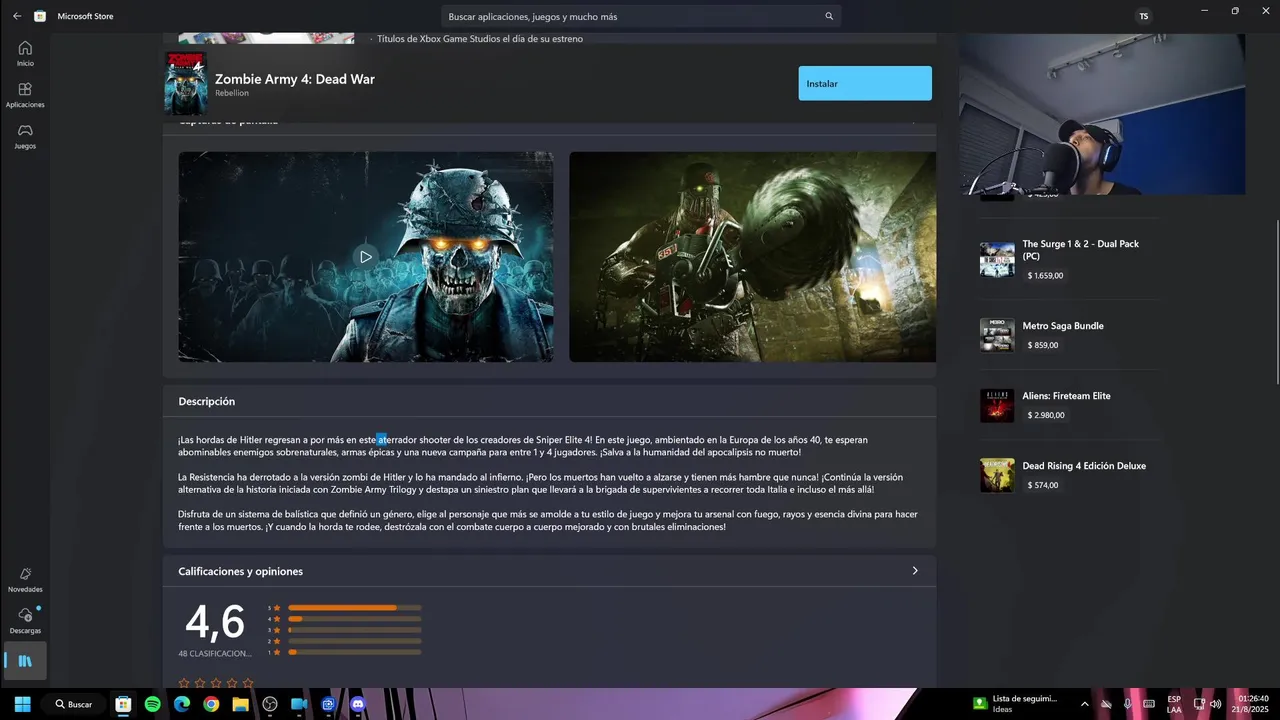Open the Metro Saga Bundle listing
The height and width of the screenshot is (720, 1280).
[1069, 335]
